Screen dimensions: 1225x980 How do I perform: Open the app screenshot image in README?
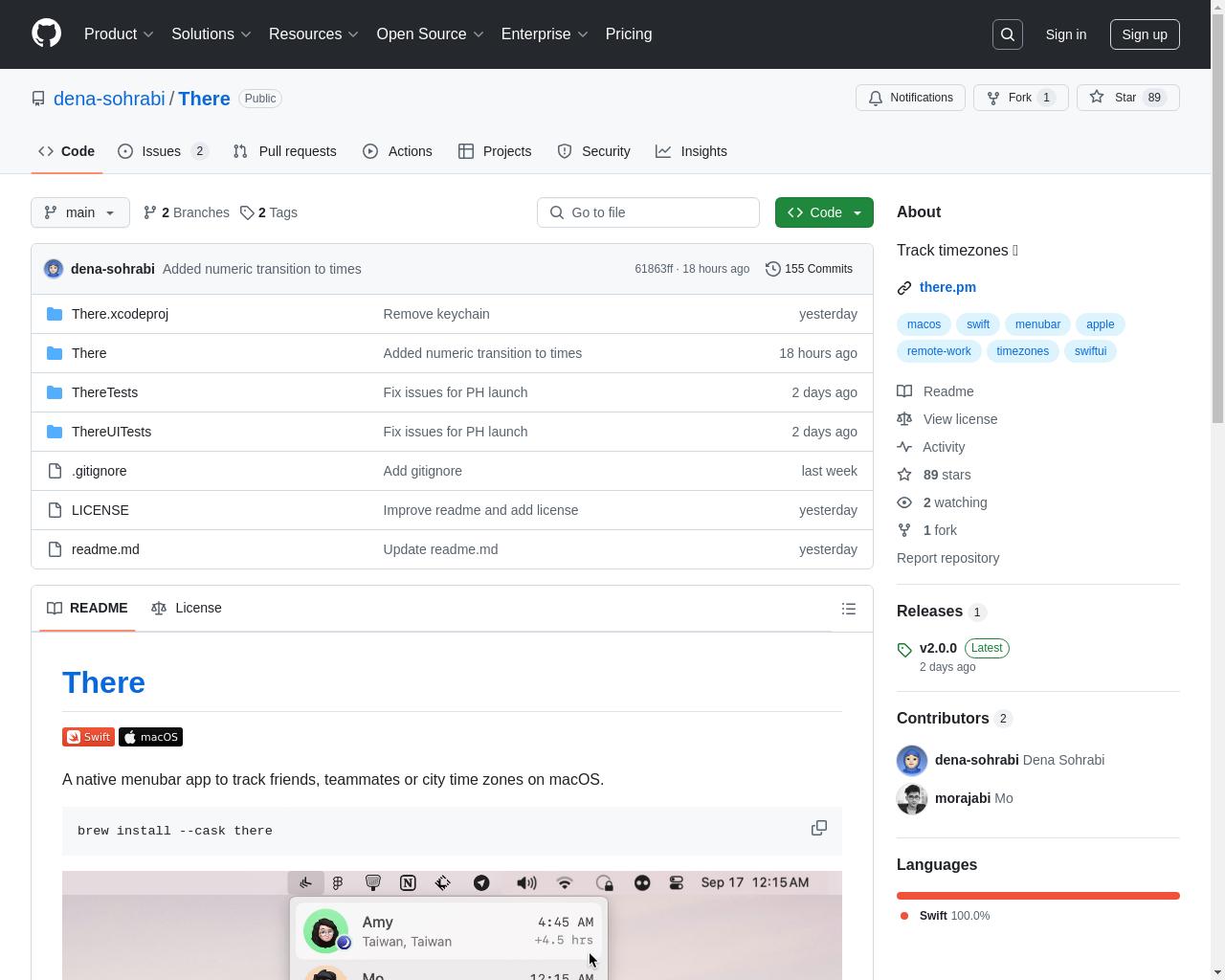pos(452,925)
